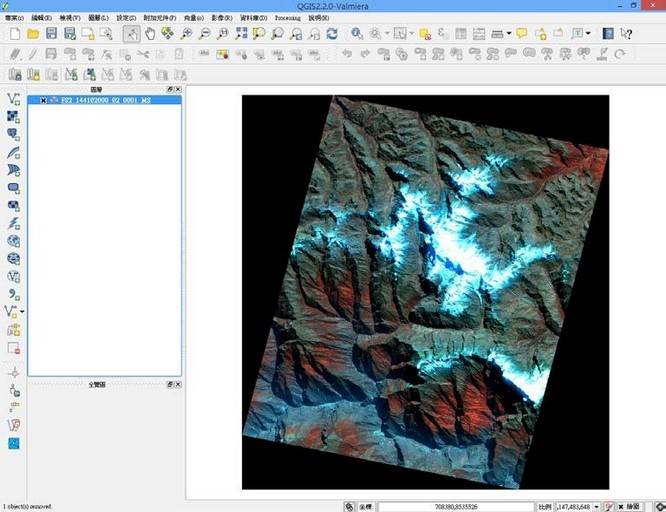This screenshot has height=512, width=666.
Task: Click the Add WMS Layer globe icon
Action: pyautogui.click(x=13, y=241)
